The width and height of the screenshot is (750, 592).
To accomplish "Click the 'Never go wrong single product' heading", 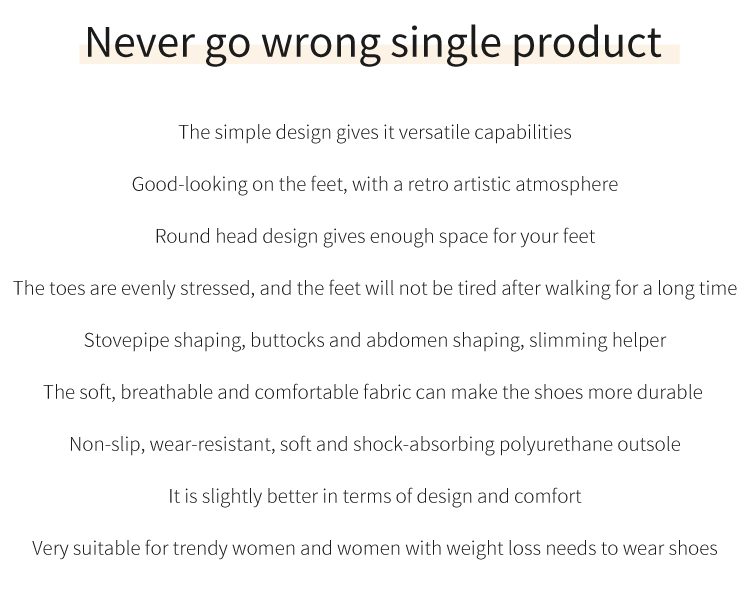I will [x=373, y=42].
